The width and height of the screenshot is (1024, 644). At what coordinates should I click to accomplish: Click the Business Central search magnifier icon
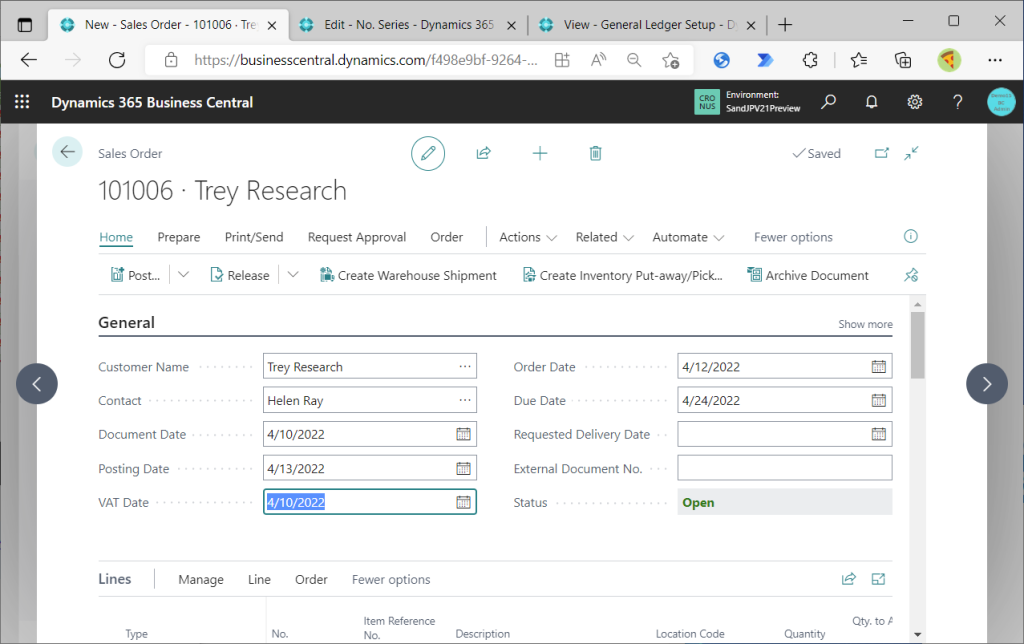(x=829, y=101)
